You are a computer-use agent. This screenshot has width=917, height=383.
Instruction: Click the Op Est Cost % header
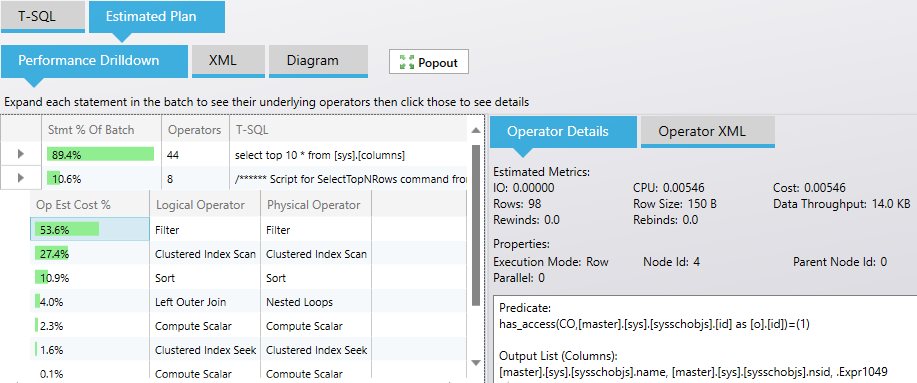pos(90,205)
